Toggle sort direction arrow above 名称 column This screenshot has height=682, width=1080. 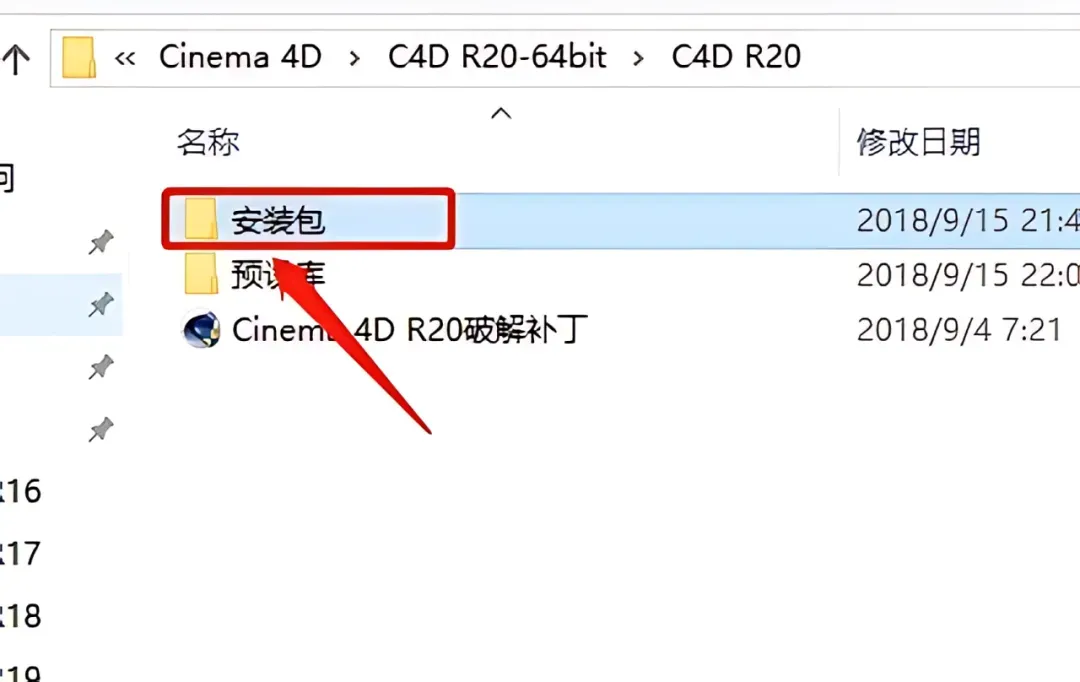501,113
